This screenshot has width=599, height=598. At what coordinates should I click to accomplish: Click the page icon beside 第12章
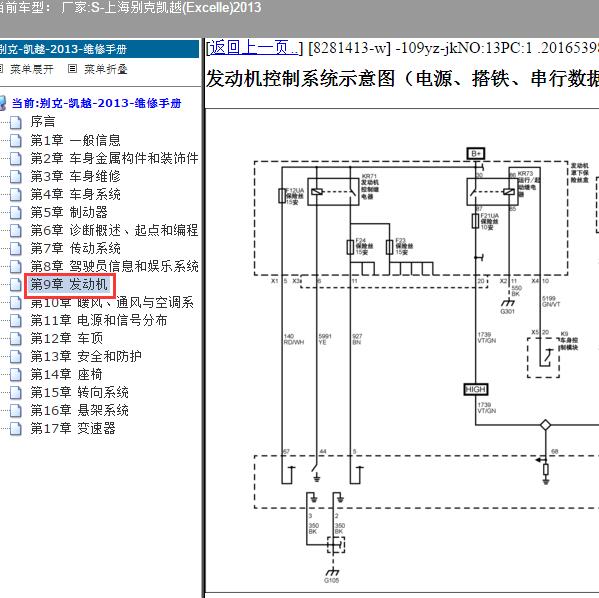click(16, 339)
